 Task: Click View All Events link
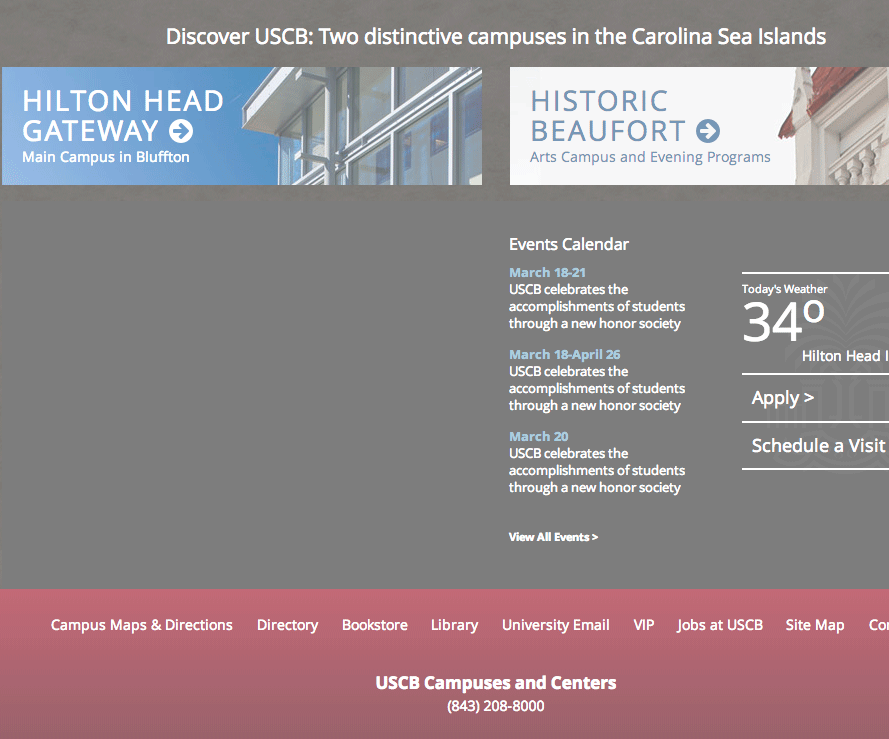(553, 537)
